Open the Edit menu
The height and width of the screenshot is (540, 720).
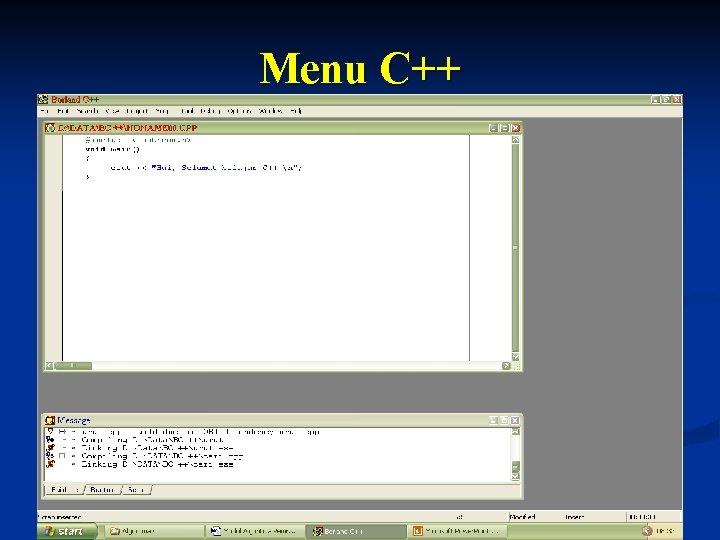(x=63, y=111)
